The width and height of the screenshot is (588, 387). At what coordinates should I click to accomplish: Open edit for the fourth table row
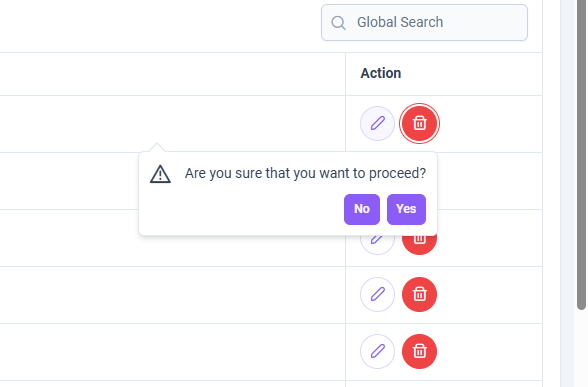pyautogui.click(x=377, y=294)
